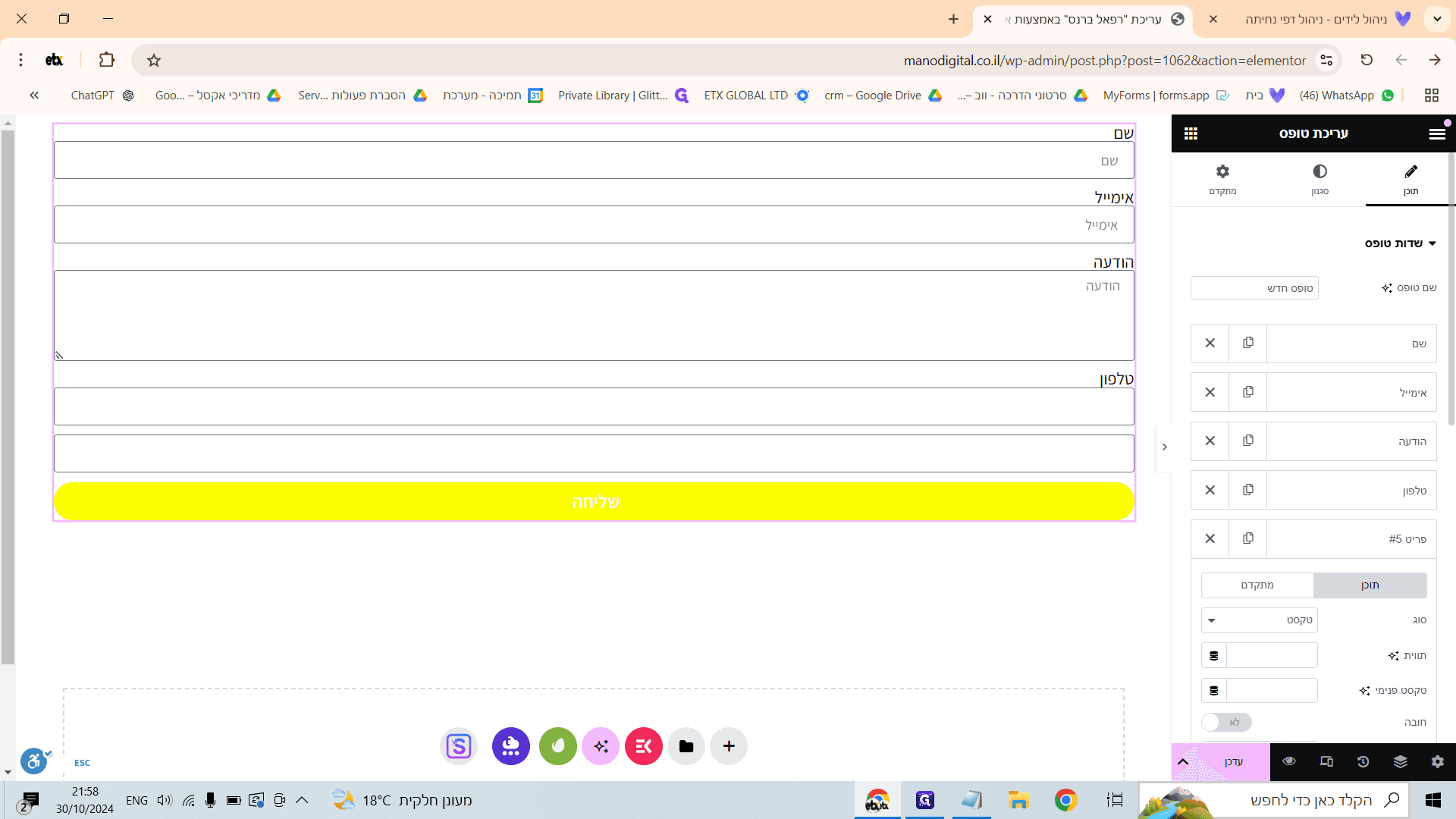Click the green leaf circle button
This screenshot has width=1456, height=819.
(x=558, y=747)
